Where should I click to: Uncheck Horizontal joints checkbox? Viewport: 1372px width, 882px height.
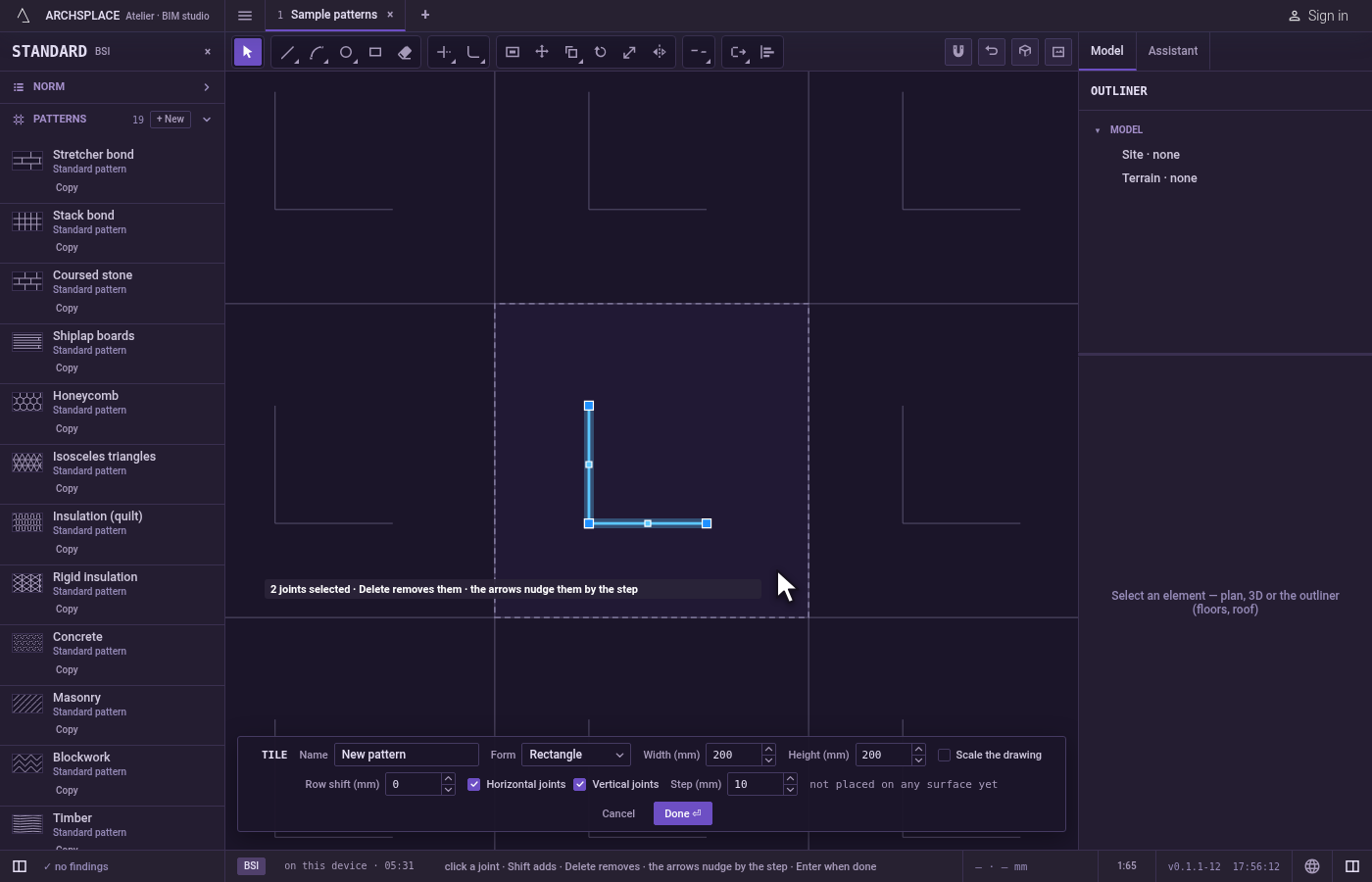474,784
